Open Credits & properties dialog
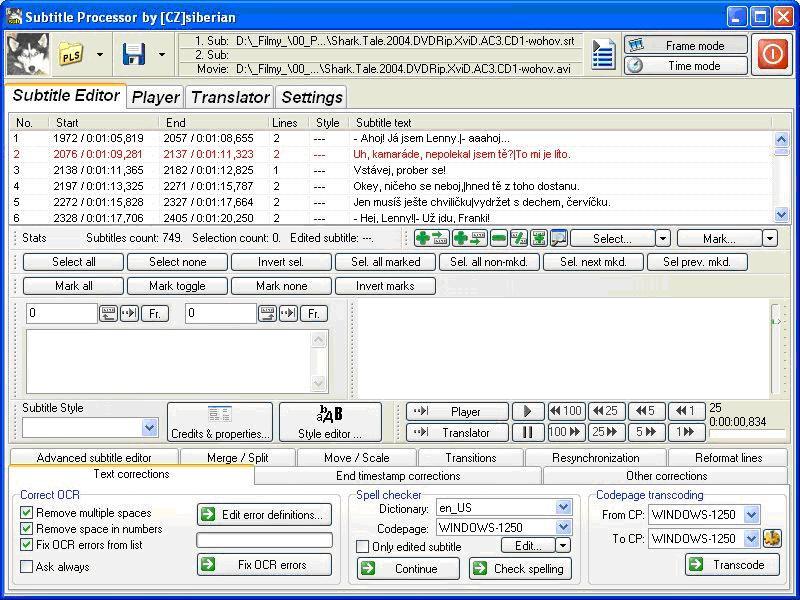The image size is (800, 600). [x=220, y=422]
